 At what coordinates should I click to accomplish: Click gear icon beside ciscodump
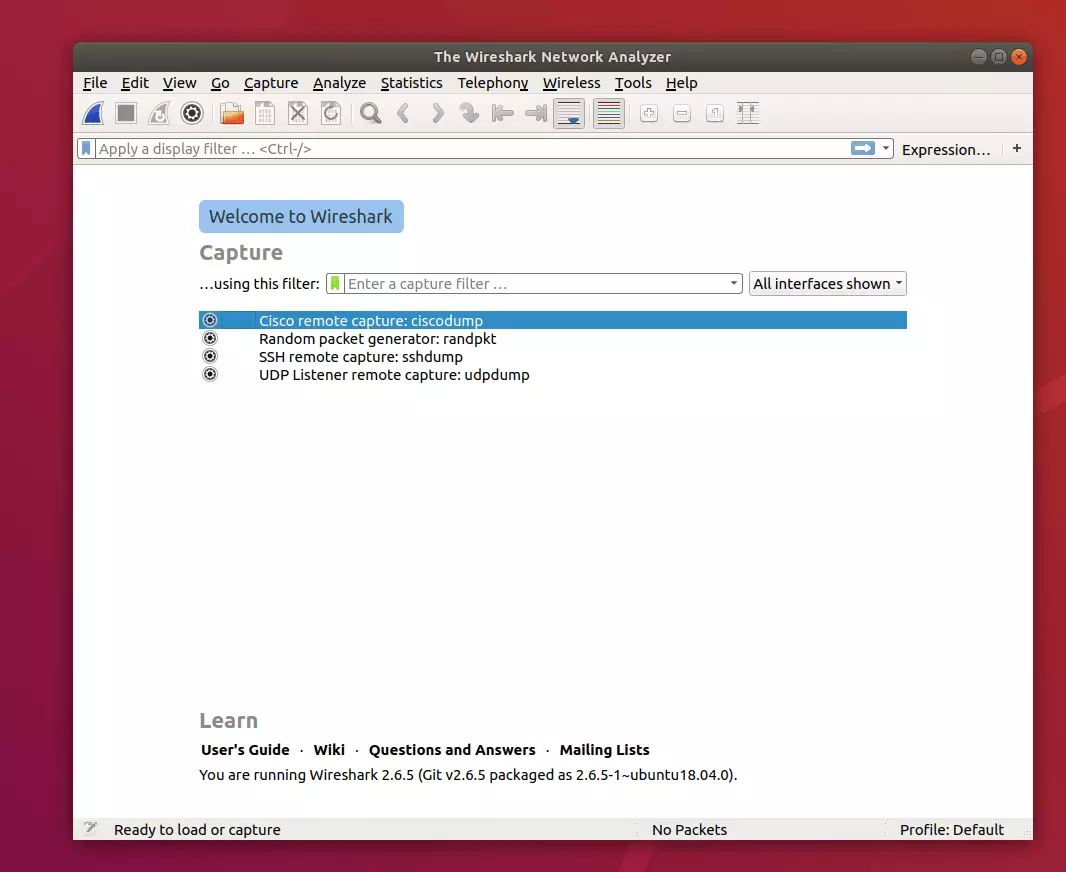tap(210, 320)
